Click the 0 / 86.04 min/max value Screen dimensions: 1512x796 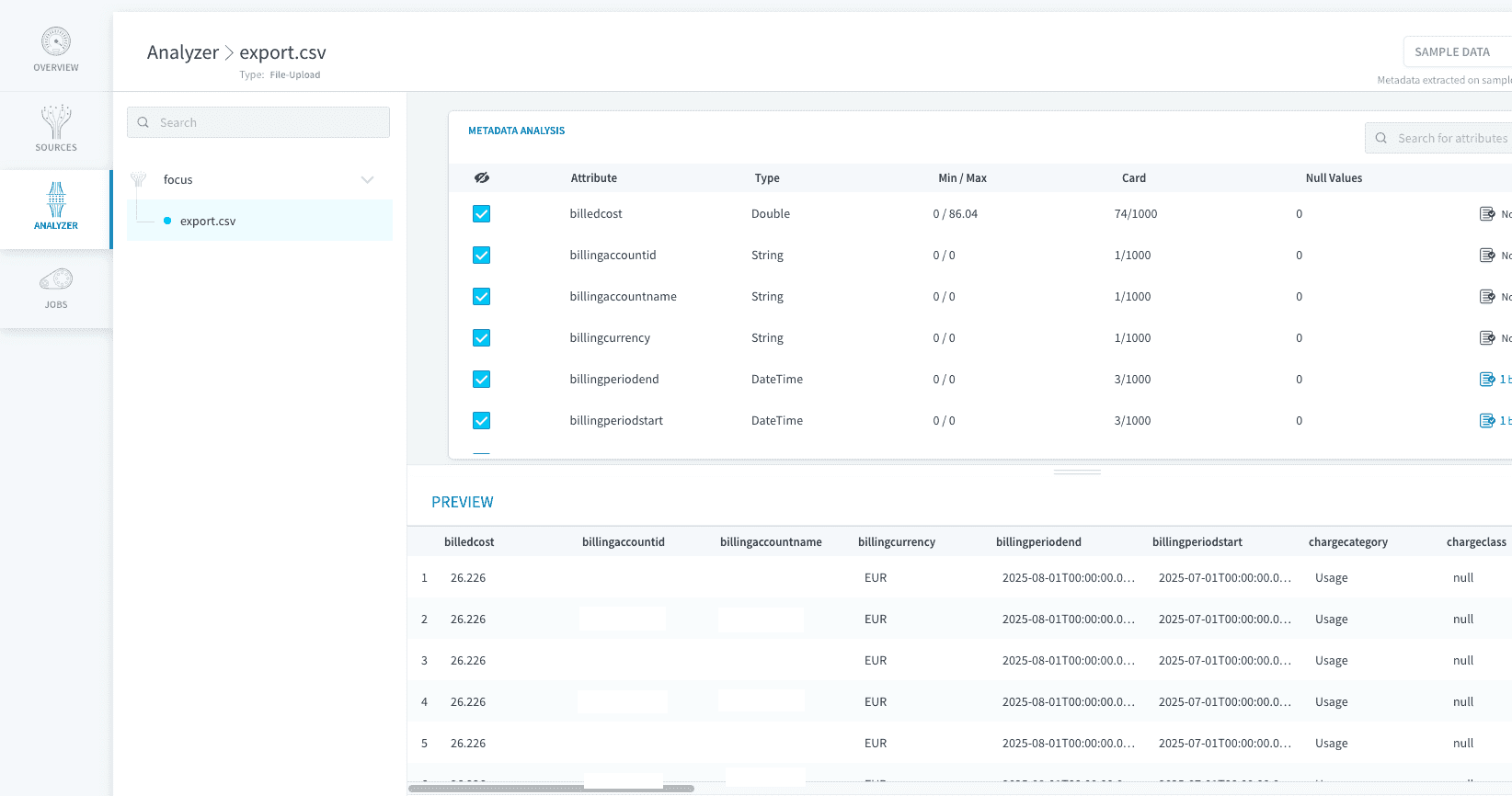955,214
